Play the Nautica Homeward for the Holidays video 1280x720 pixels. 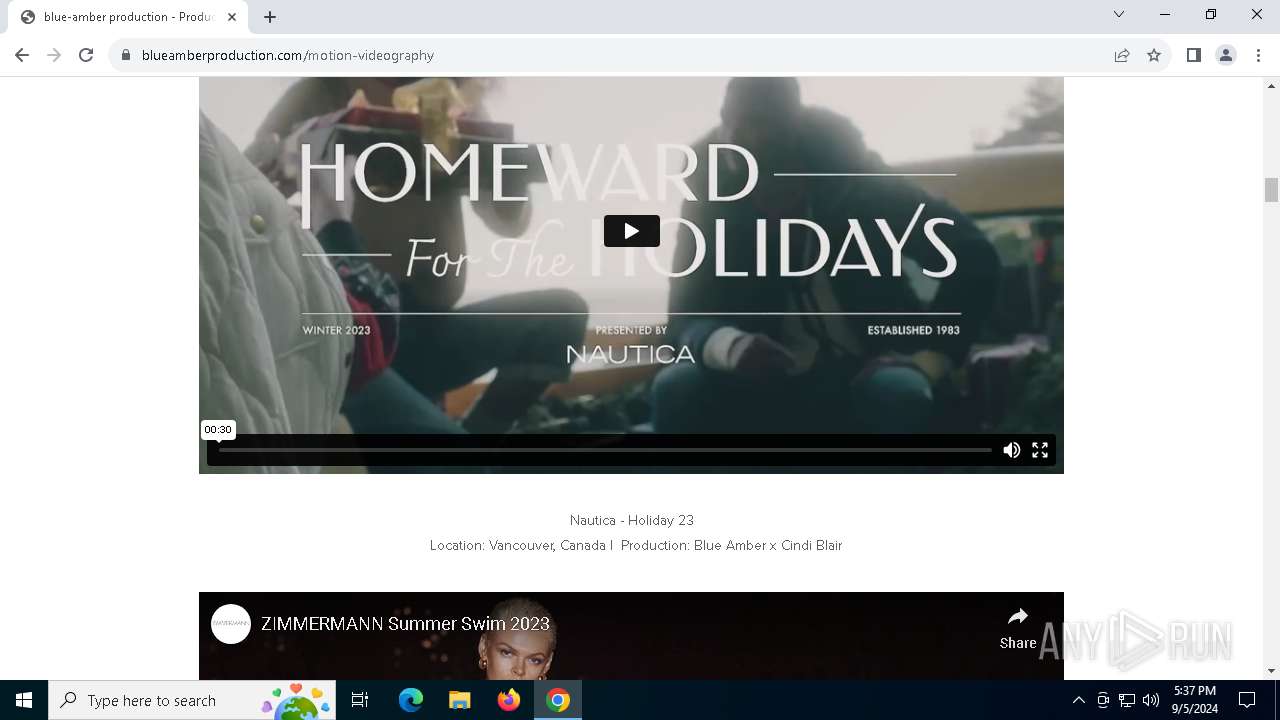(x=631, y=231)
